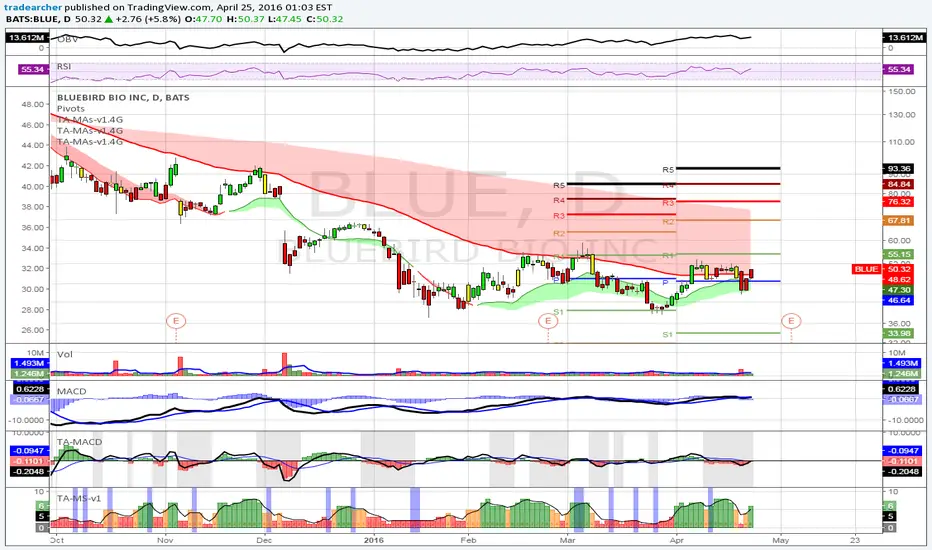Click the late-February earnings E marker
The image size is (932, 550).
pyautogui.click(x=548, y=321)
